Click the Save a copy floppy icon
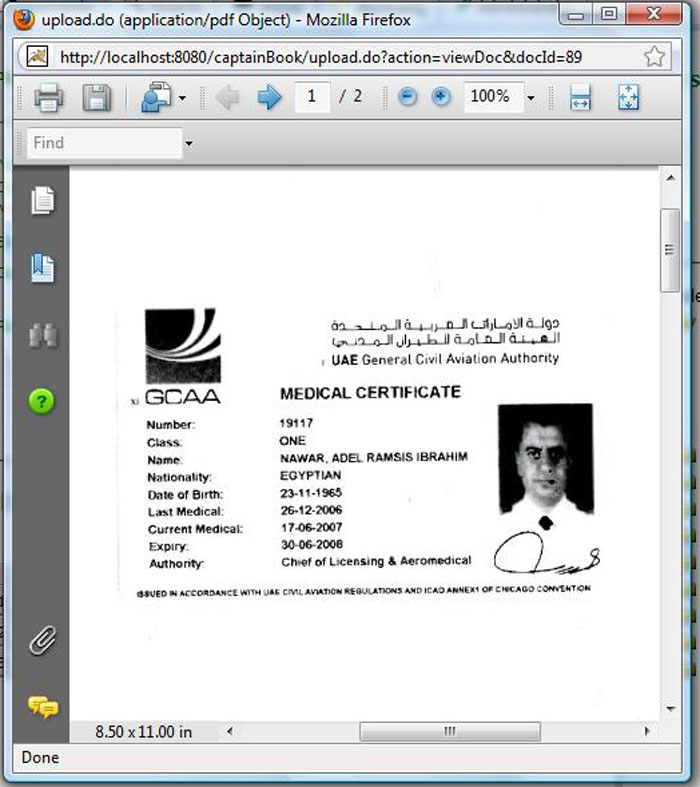The image size is (700, 787). [x=96, y=98]
